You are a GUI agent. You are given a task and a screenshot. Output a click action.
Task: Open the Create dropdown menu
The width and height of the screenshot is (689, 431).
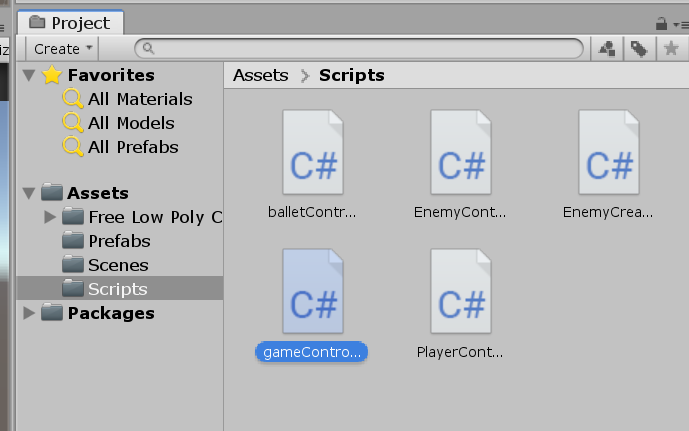pos(63,48)
